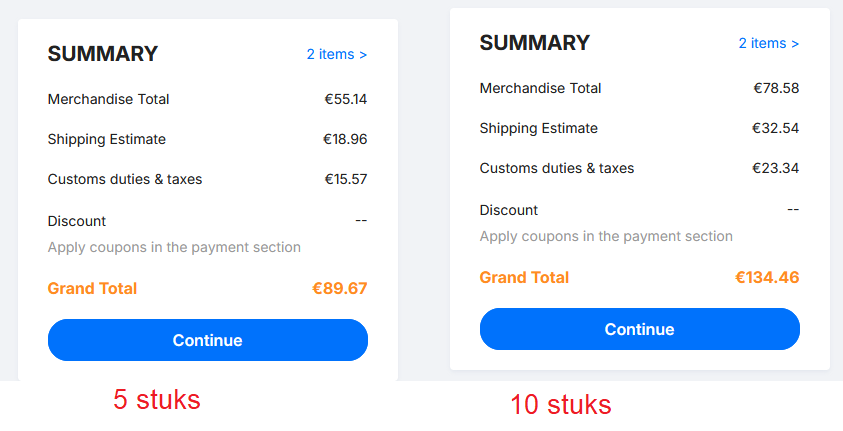The height and width of the screenshot is (431, 843).
Task: Click the SUMMARY heading above €55.14
Action: (x=103, y=54)
